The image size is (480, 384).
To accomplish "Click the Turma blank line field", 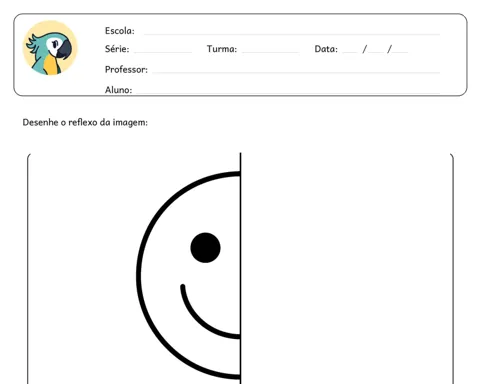I will coord(270,52).
